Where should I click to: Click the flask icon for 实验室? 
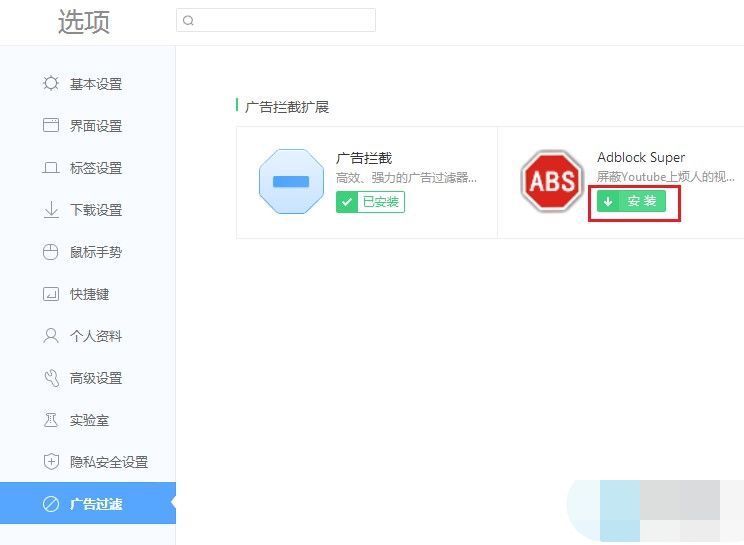point(51,420)
